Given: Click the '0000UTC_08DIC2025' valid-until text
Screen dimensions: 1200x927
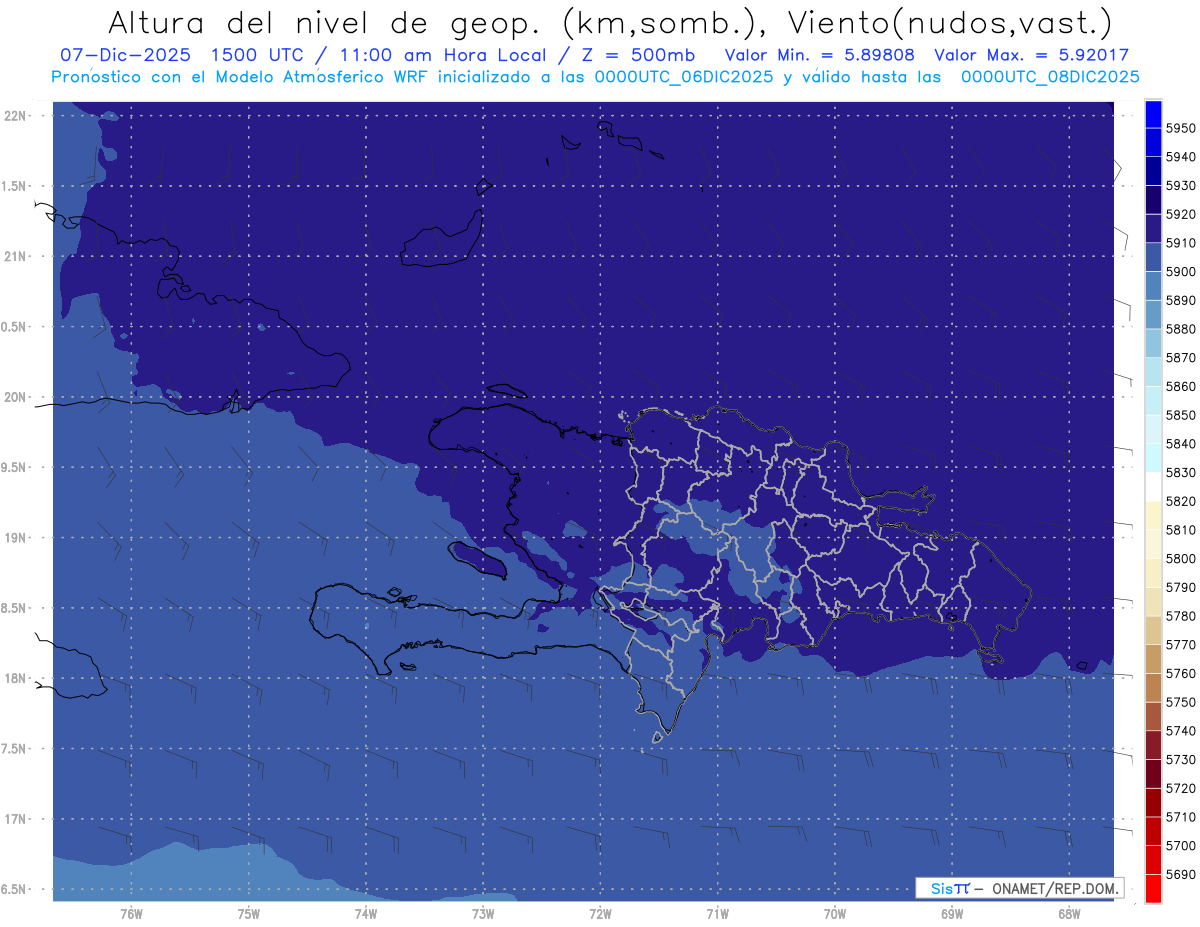Looking at the screenshot, I should pos(1050,77).
